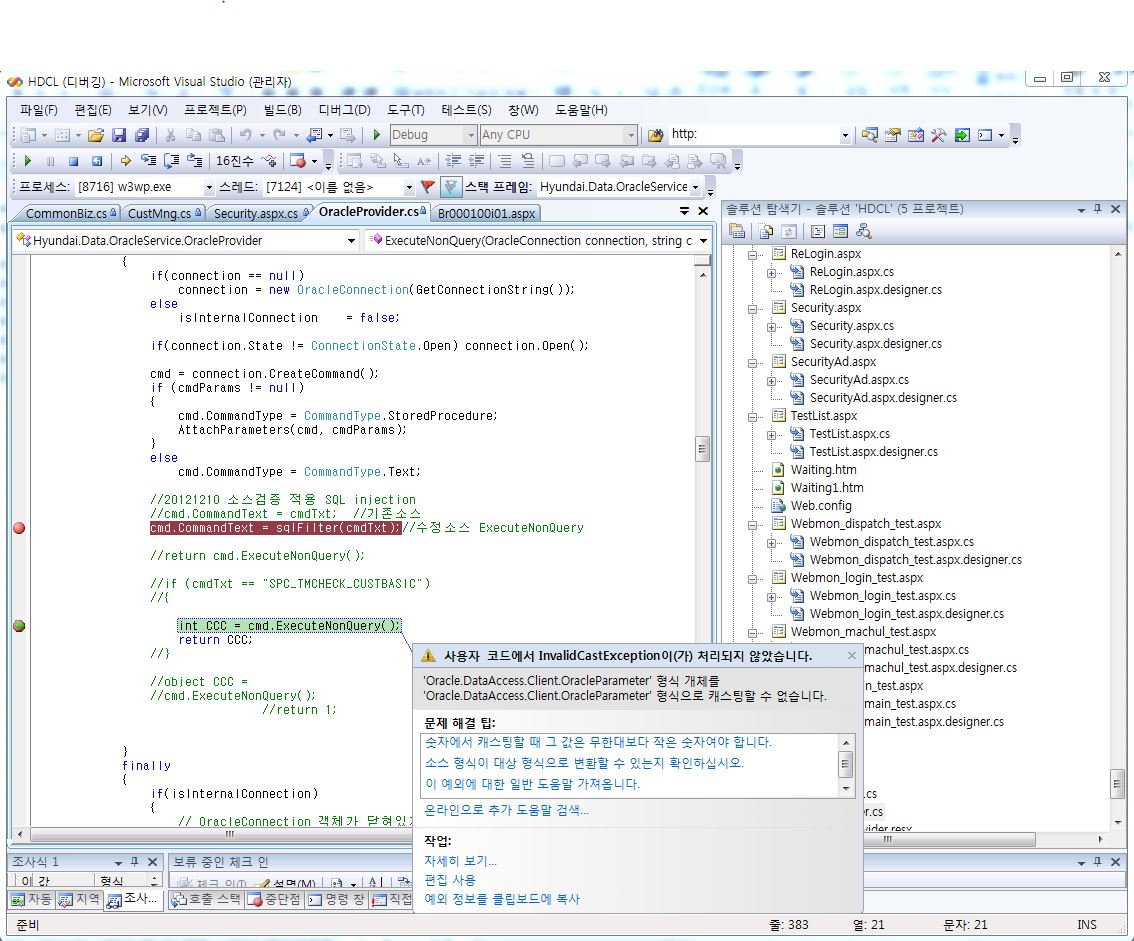Viewport: 1134px width, 941px height.
Task: Open the ExecuteNonQuery members dropdown
Action: (x=703, y=241)
